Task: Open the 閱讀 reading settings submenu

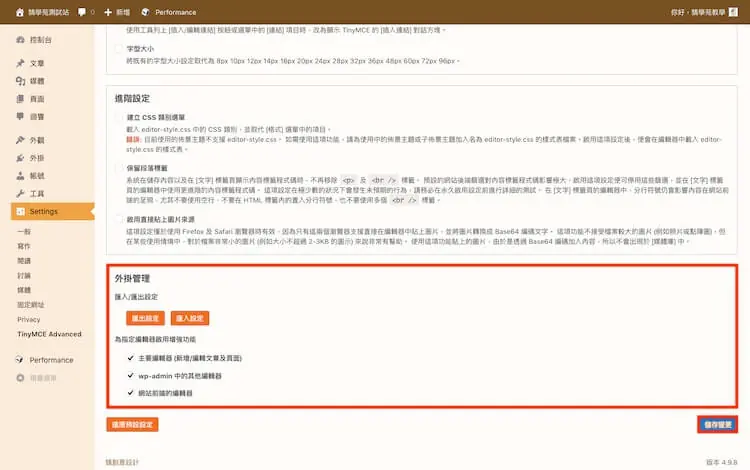Action: coord(24,261)
